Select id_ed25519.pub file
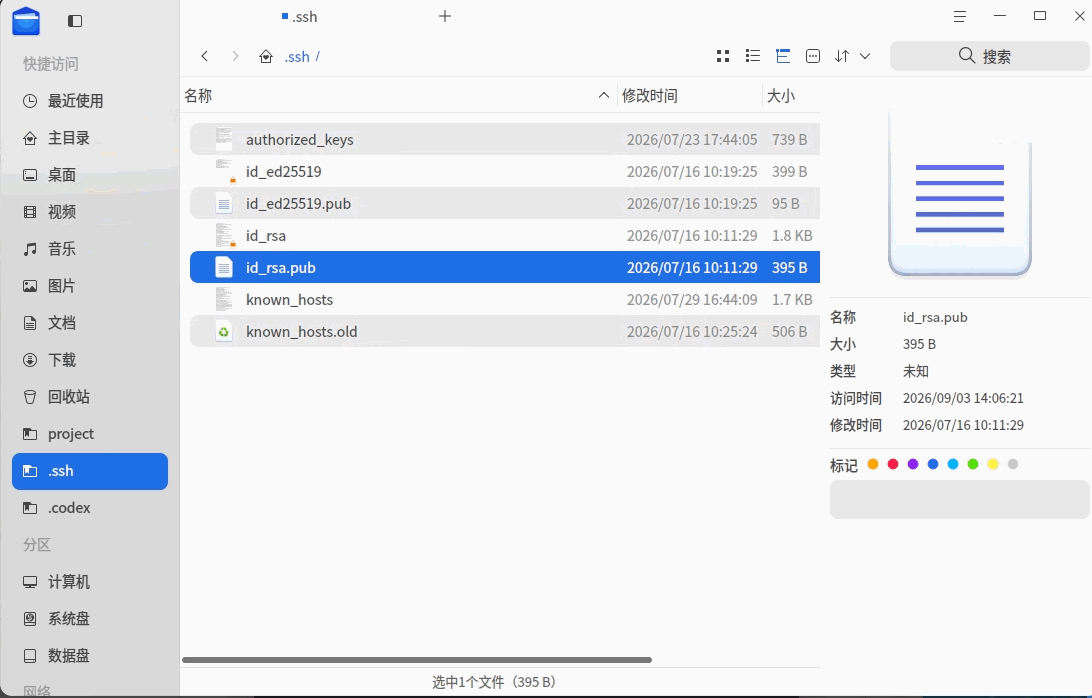Viewport: 1092px width, 698px height. (x=504, y=203)
